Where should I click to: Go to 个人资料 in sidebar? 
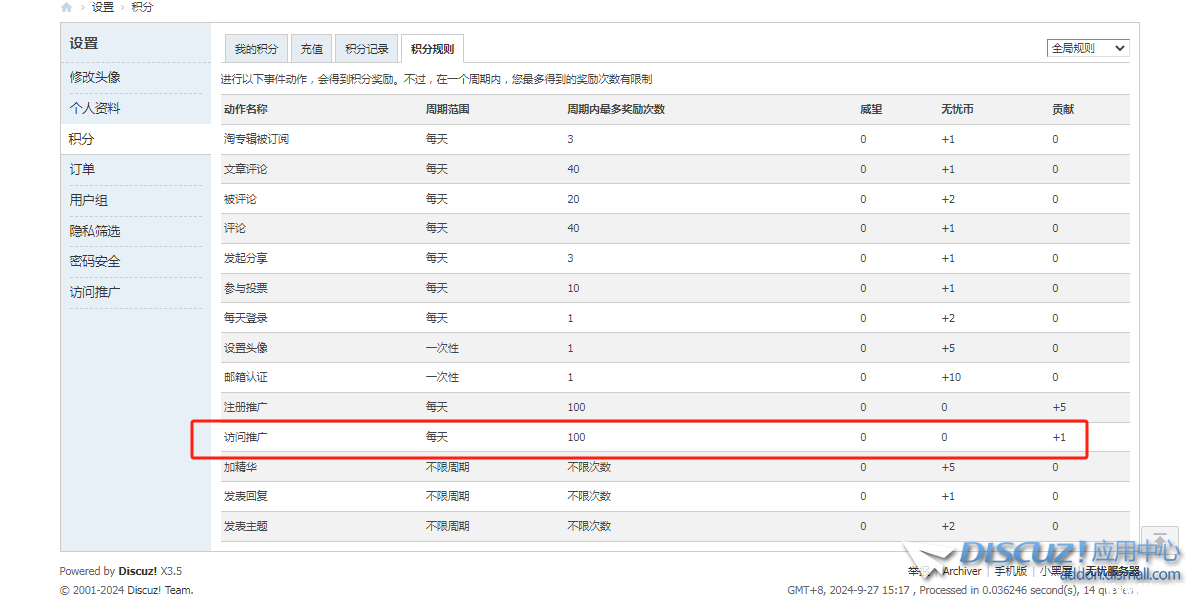pos(95,108)
